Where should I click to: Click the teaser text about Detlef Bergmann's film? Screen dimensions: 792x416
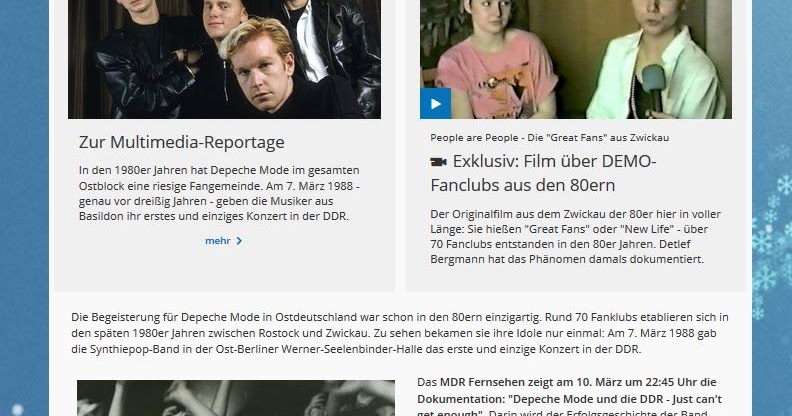(576, 236)
